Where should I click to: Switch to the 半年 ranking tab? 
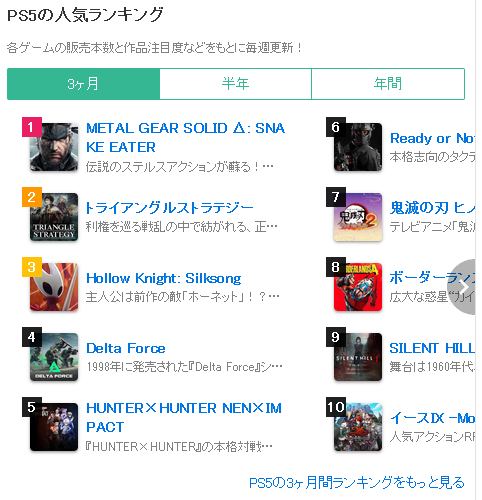235,84
